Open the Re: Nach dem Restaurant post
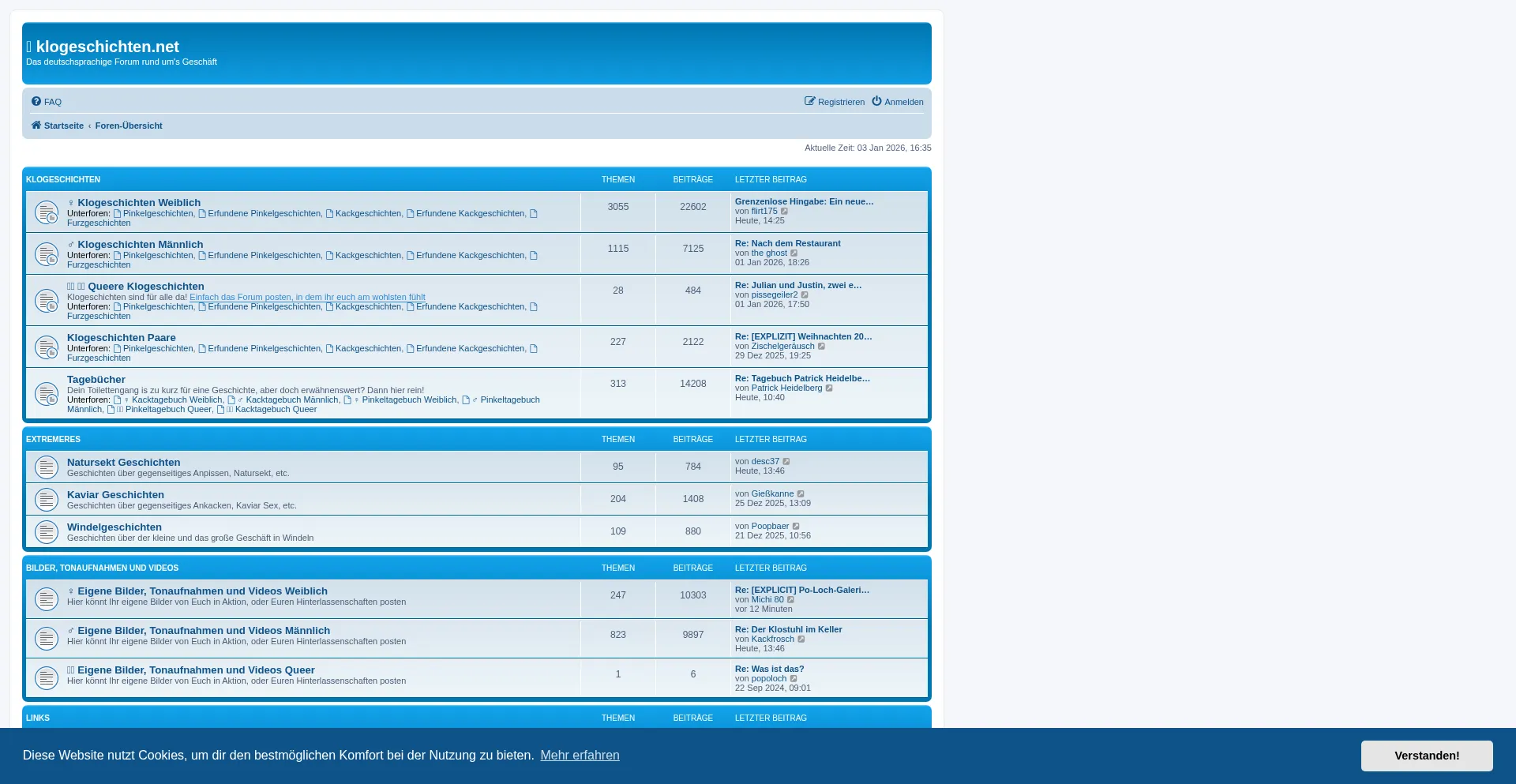Viewport: 1516px width, 784px height. click(x=787, y=244)
